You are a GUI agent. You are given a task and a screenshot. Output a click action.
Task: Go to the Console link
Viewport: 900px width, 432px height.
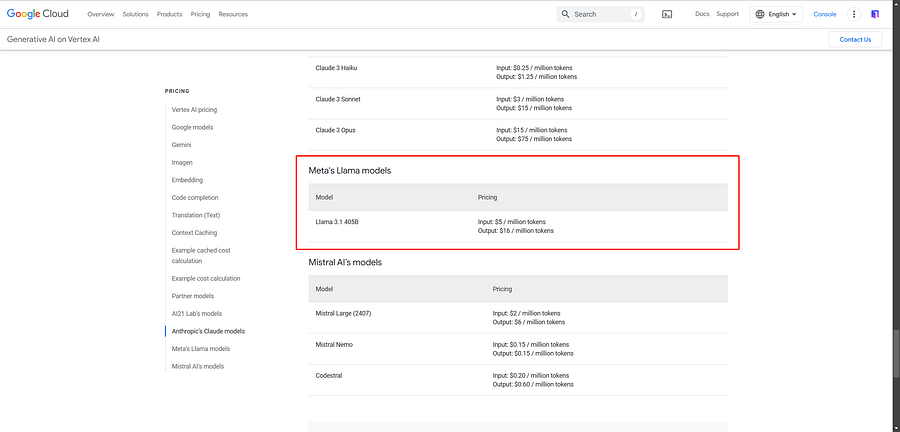[825, 14]
